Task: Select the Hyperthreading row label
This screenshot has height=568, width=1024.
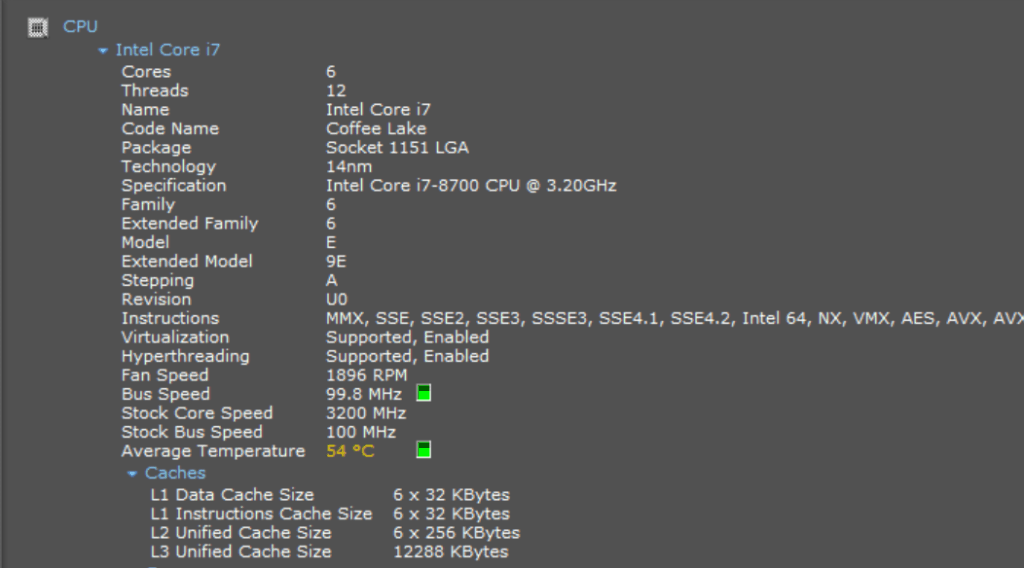Action: coord(185,357)
